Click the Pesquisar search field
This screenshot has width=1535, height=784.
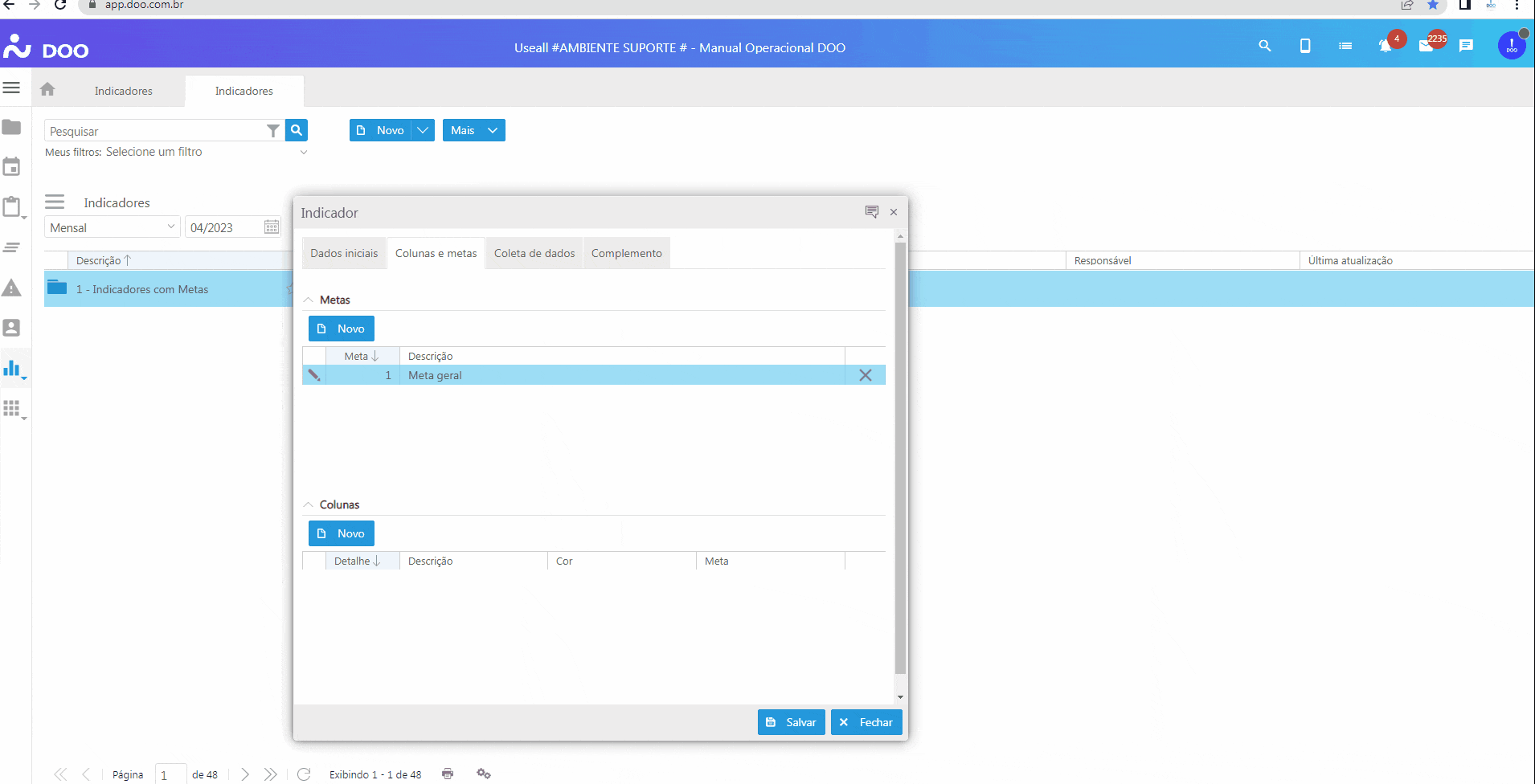[157, 131]
